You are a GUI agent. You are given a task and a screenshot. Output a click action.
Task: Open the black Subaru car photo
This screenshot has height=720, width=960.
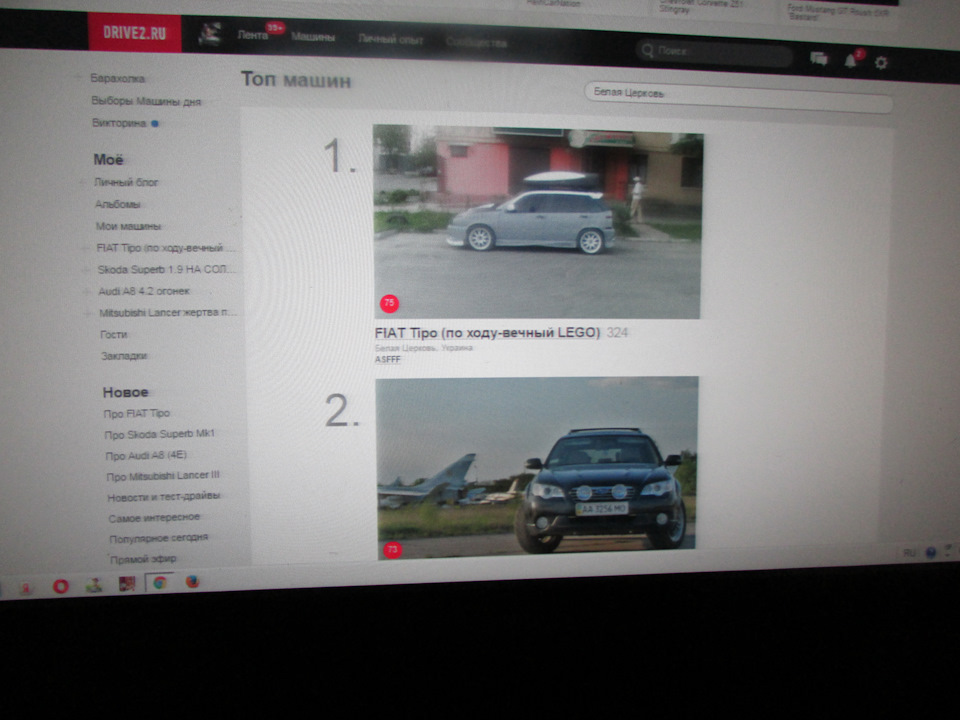(536, 467)
